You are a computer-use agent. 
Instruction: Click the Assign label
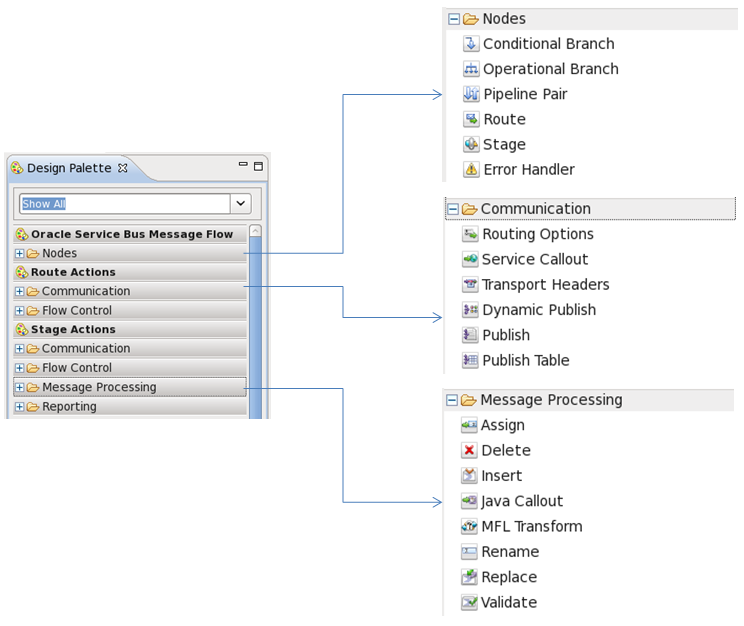(x=503, y=425)
